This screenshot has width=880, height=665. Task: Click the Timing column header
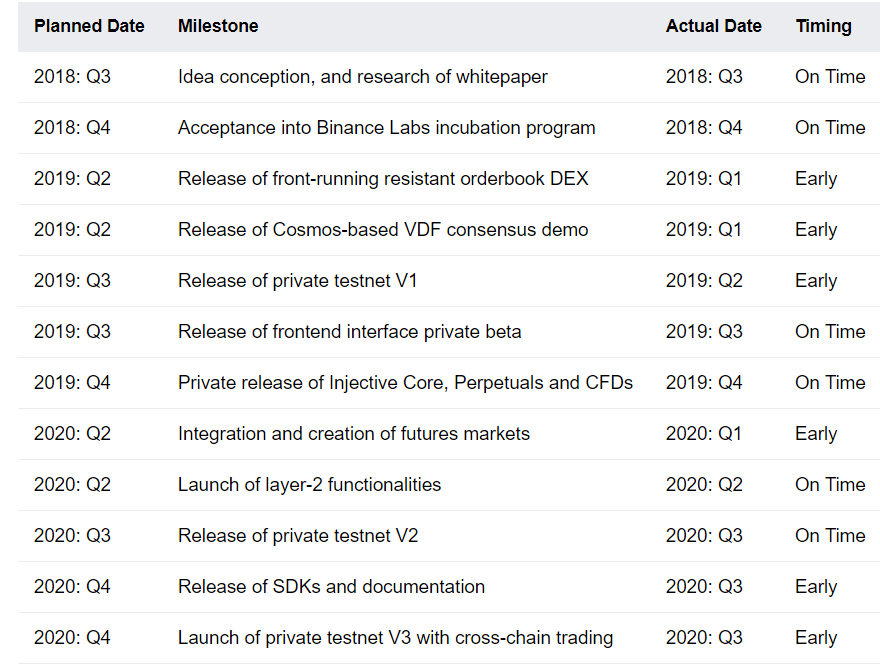coord(823,26)
